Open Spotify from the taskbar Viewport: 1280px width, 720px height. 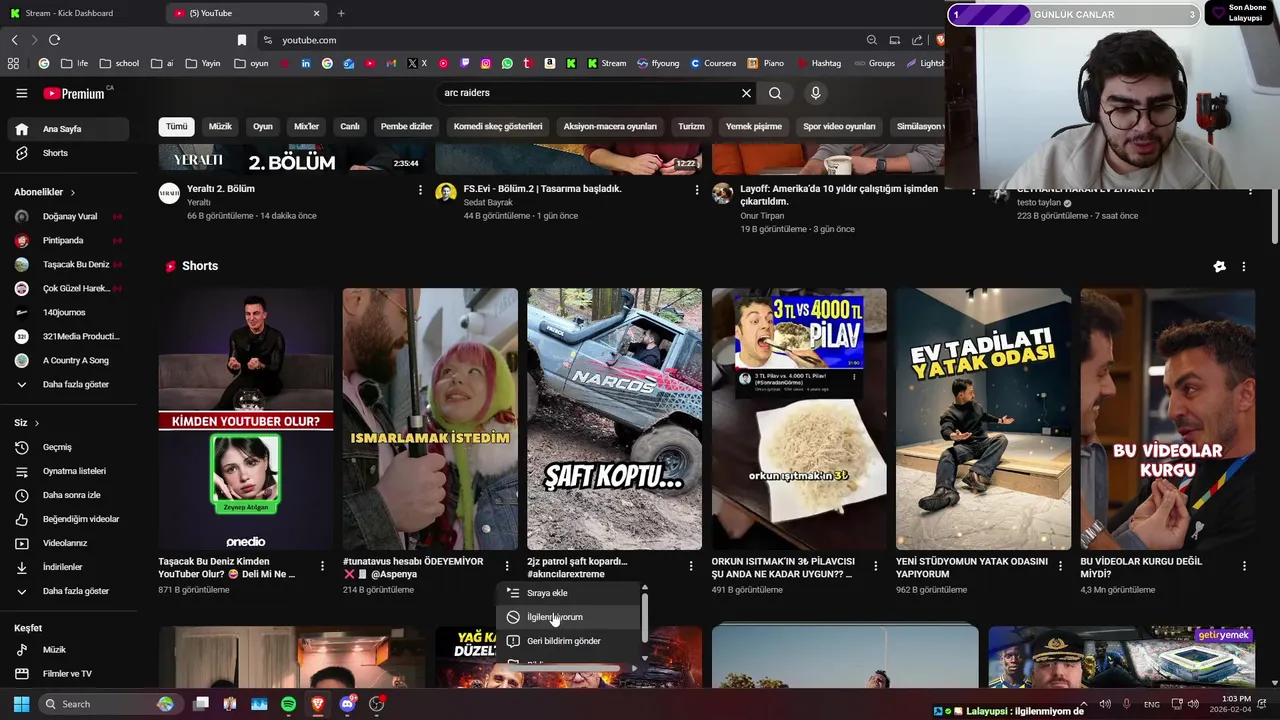pyautogui.click(x=289, y=704)
